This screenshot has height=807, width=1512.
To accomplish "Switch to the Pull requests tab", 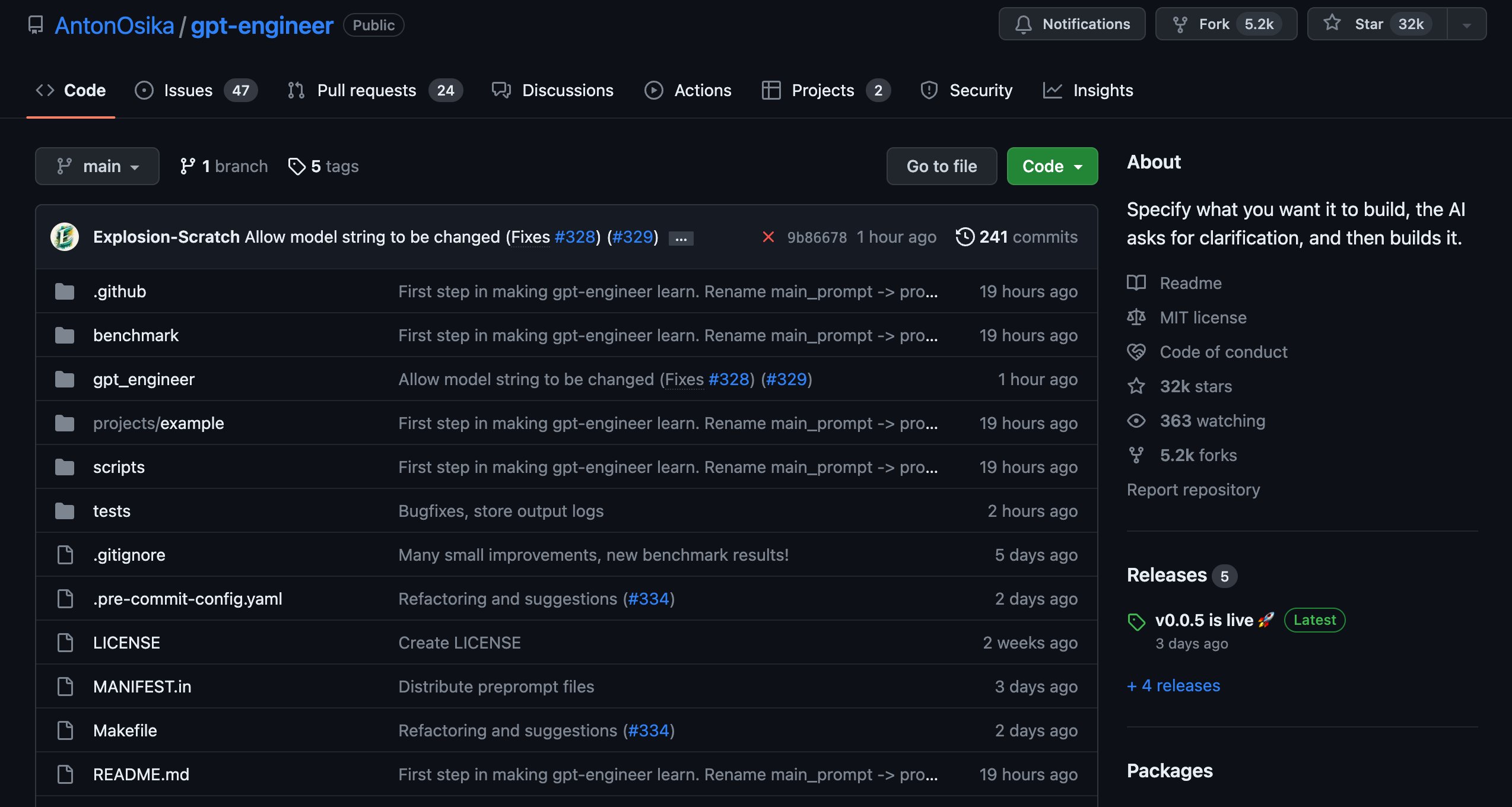I will pos(366,90).
